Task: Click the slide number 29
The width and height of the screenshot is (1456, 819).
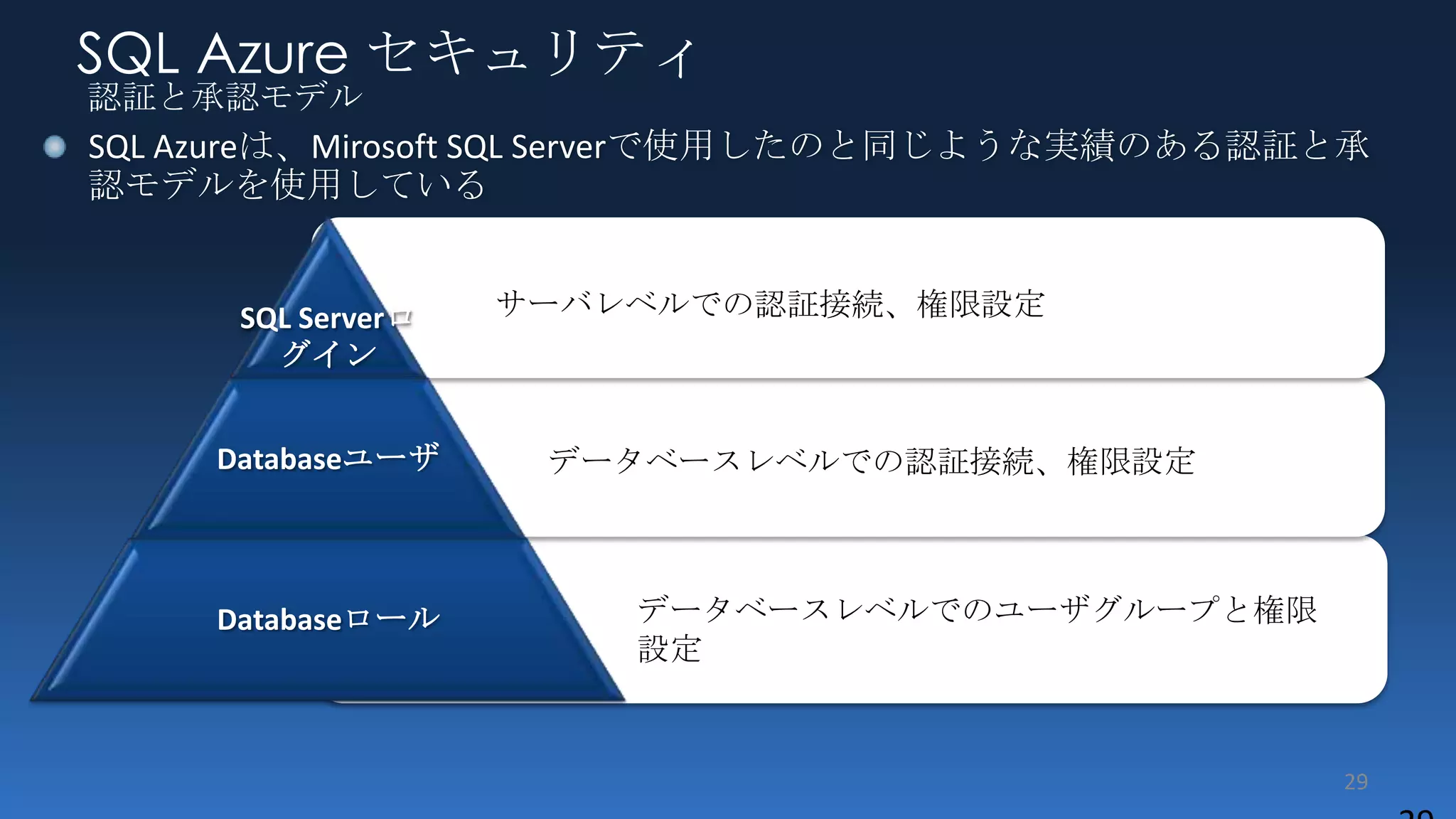Action: click(x=1356, y=781)
